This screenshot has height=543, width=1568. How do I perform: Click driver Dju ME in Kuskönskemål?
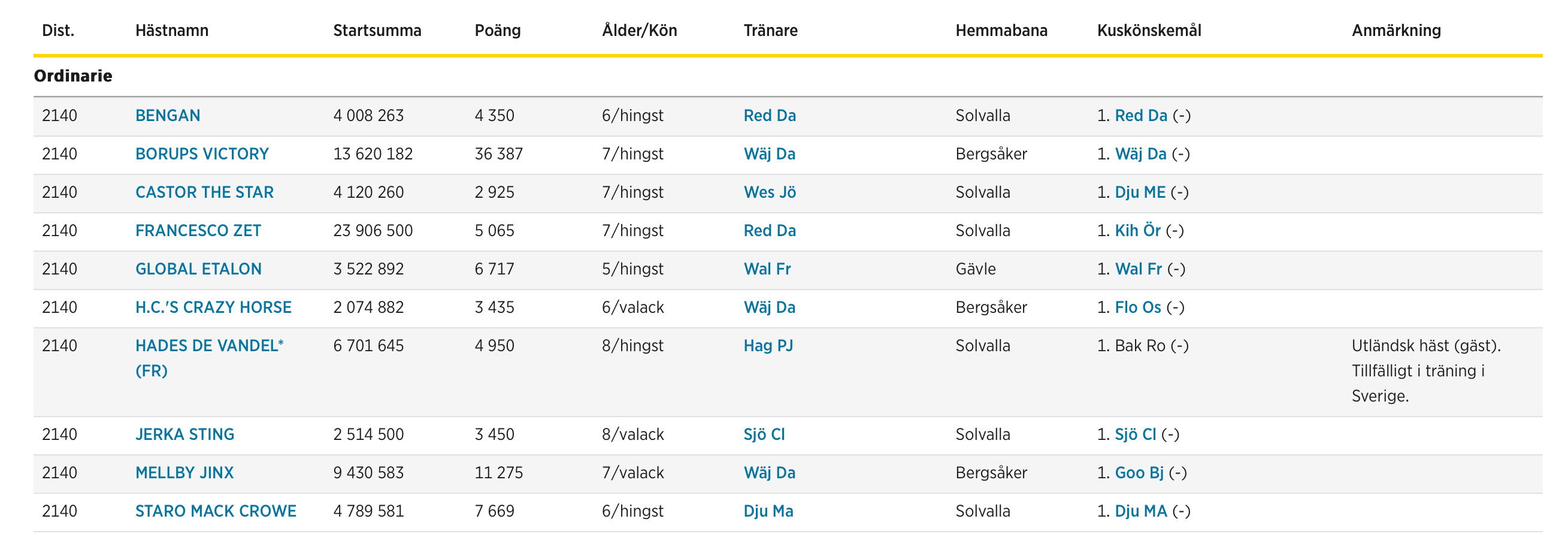pos(1140,192)
